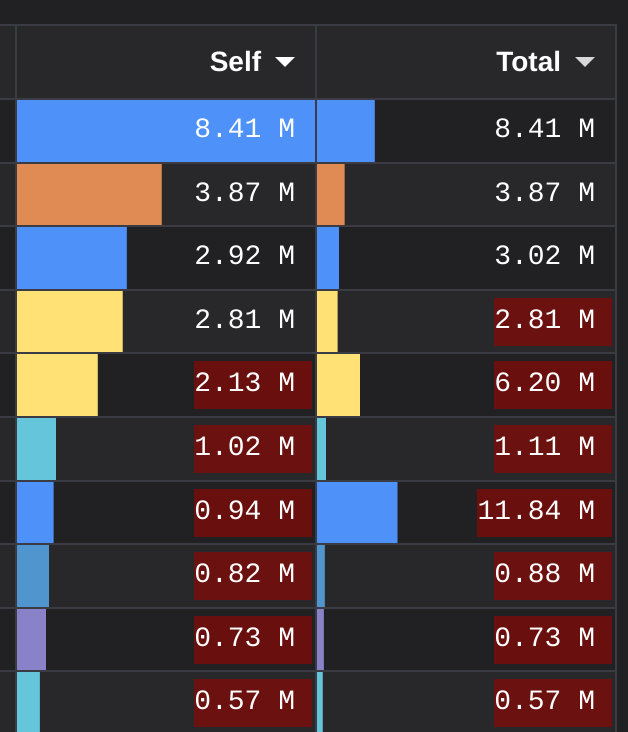This screenshot has width=628, height=732.
Task: Open the Total column sort dropdown arrow
Action: click(x=585, y=62)
